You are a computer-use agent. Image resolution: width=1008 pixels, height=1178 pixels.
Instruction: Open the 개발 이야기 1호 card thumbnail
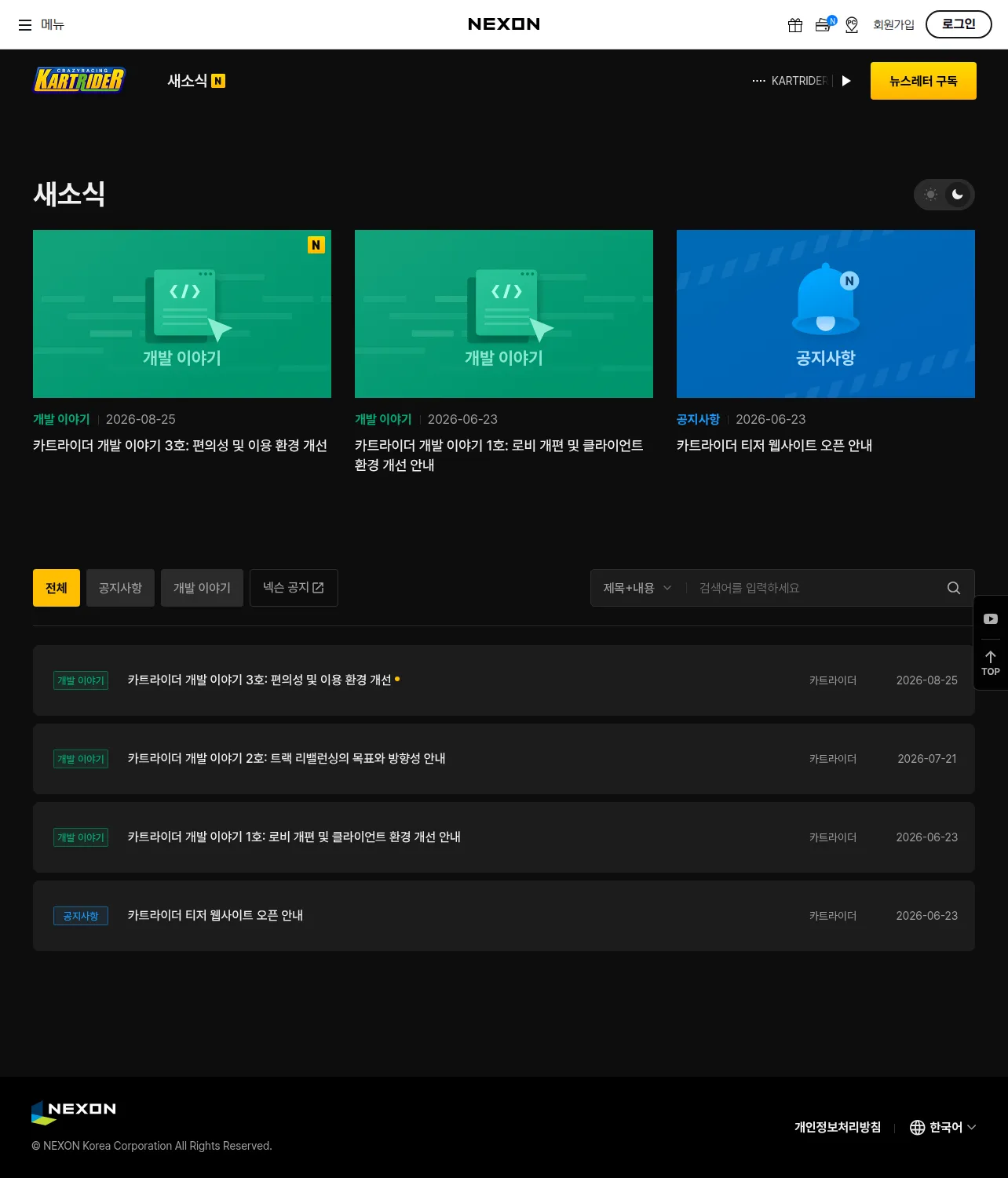(504, 314)
